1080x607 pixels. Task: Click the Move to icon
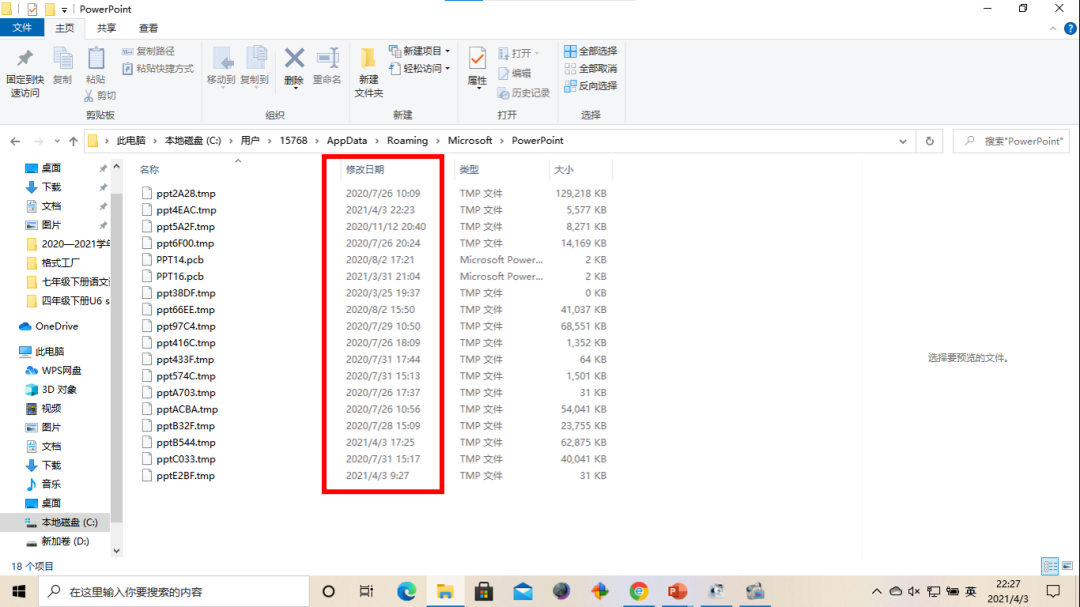pyautogui.click(x=221, y=59)
